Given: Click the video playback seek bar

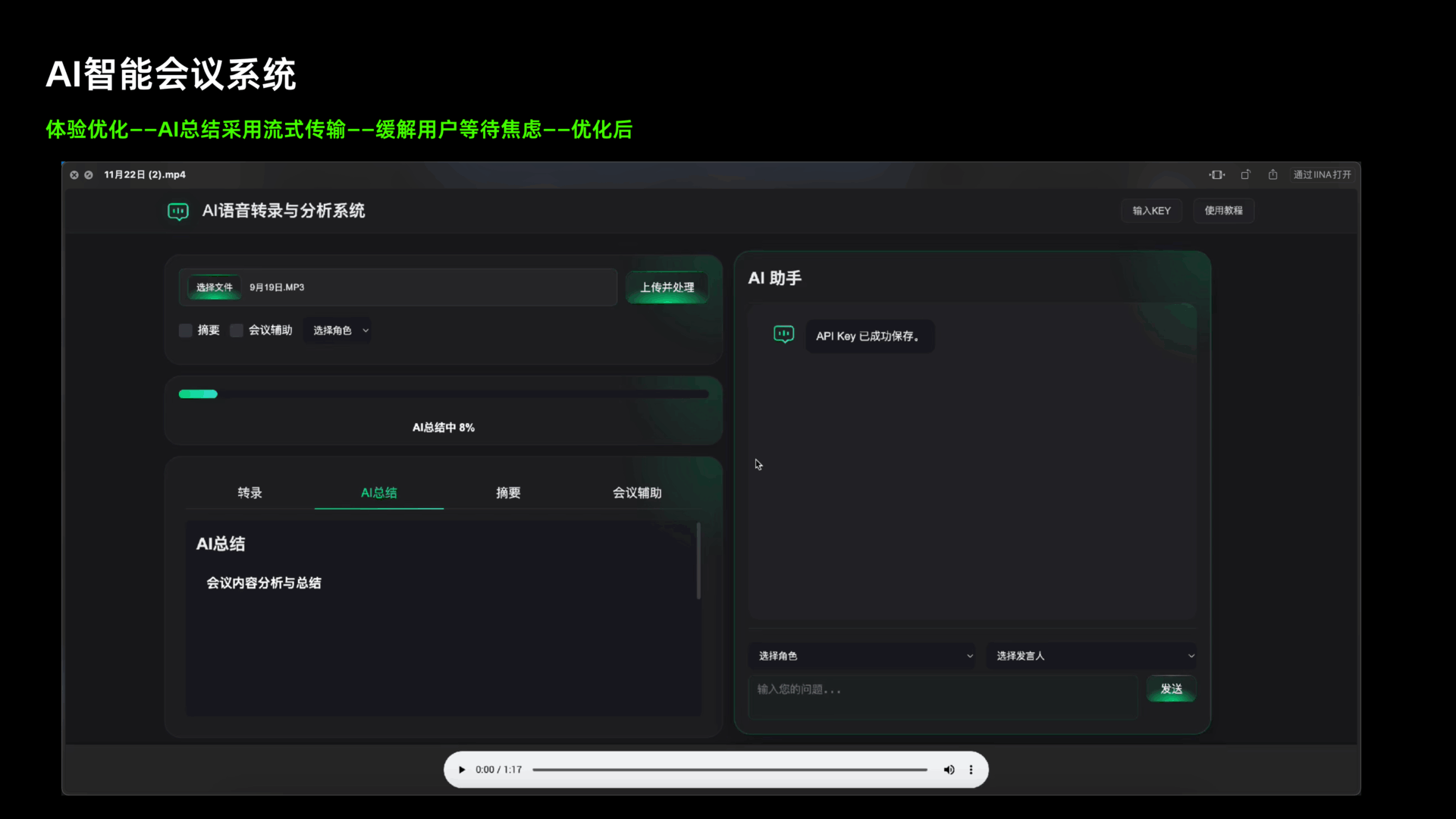Looking at the screenshot, I should pos(730,770).
